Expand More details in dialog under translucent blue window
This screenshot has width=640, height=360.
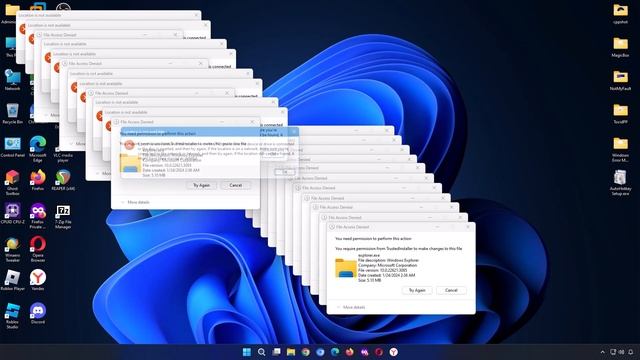pos(136,202)
